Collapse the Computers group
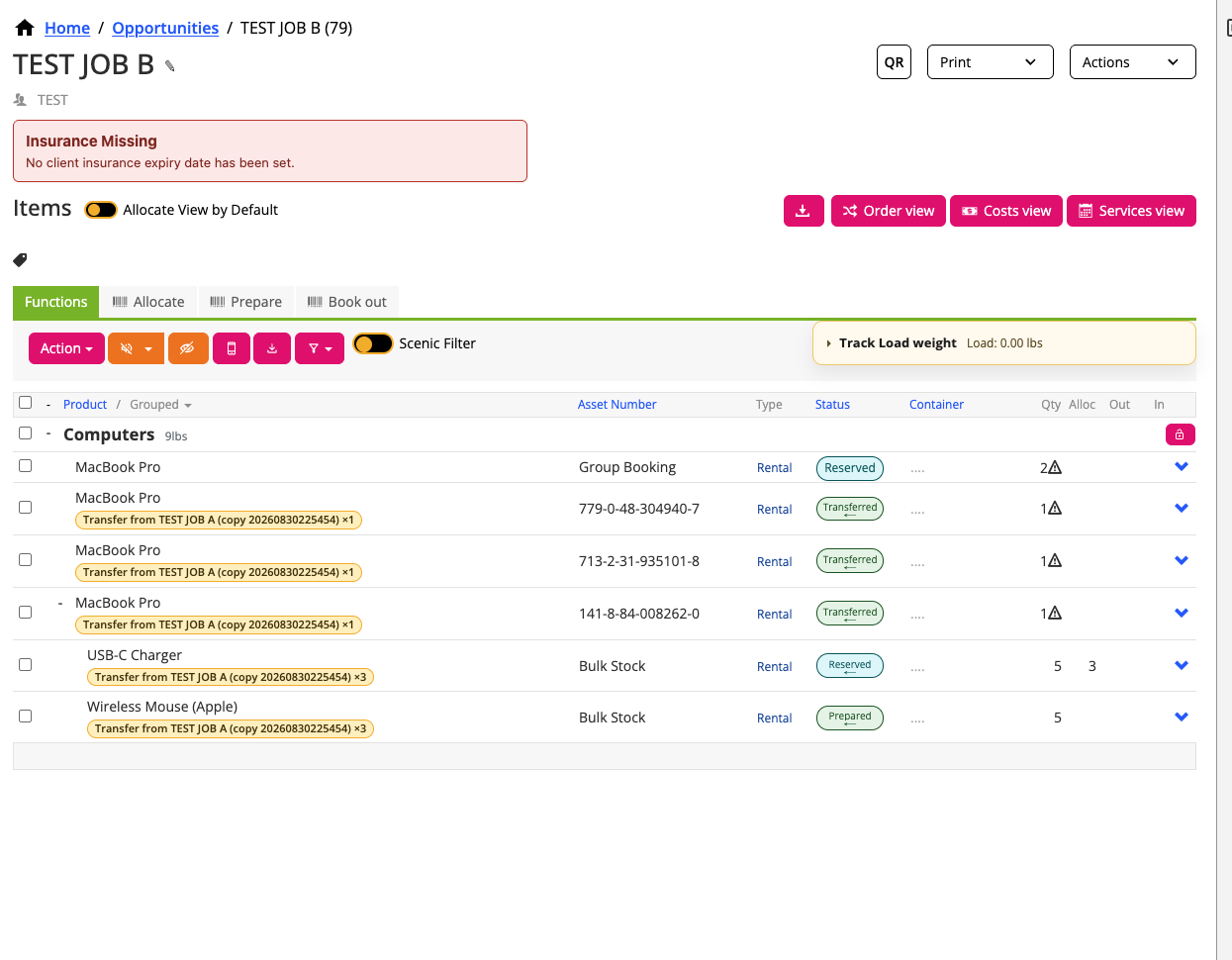 (48, 433)
